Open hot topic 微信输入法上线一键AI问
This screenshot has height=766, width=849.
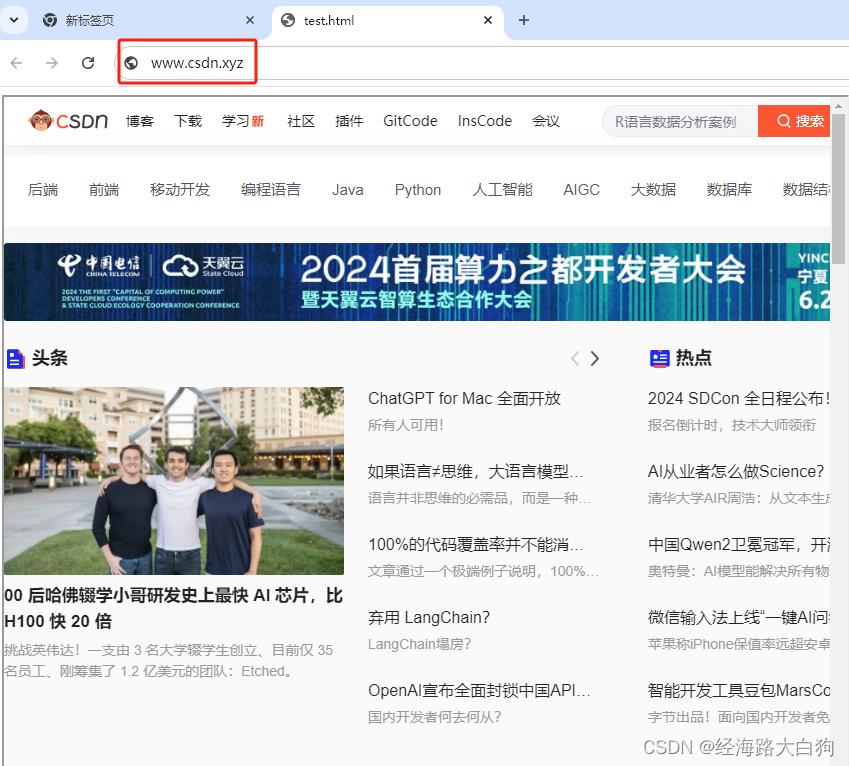coord(739,618)
